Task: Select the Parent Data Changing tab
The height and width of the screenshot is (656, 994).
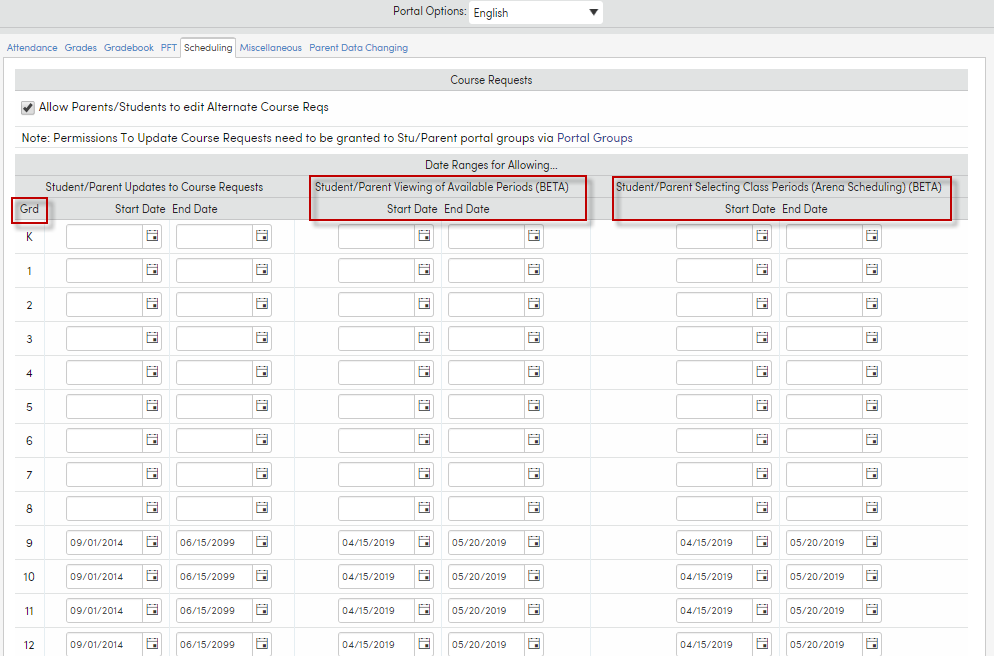Action: point(358,47)
